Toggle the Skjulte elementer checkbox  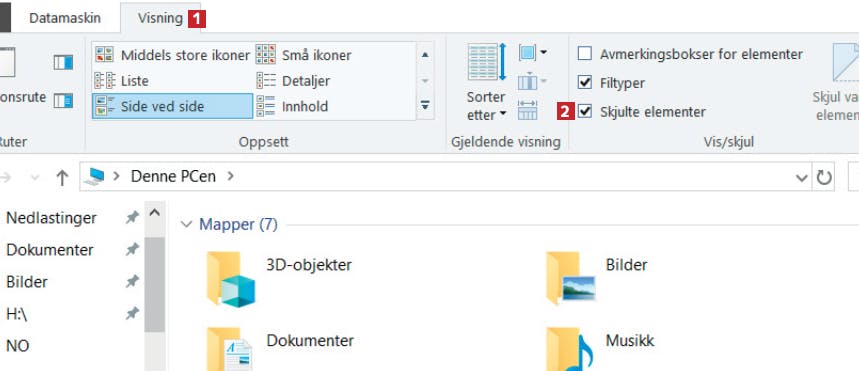click(585, 112)
